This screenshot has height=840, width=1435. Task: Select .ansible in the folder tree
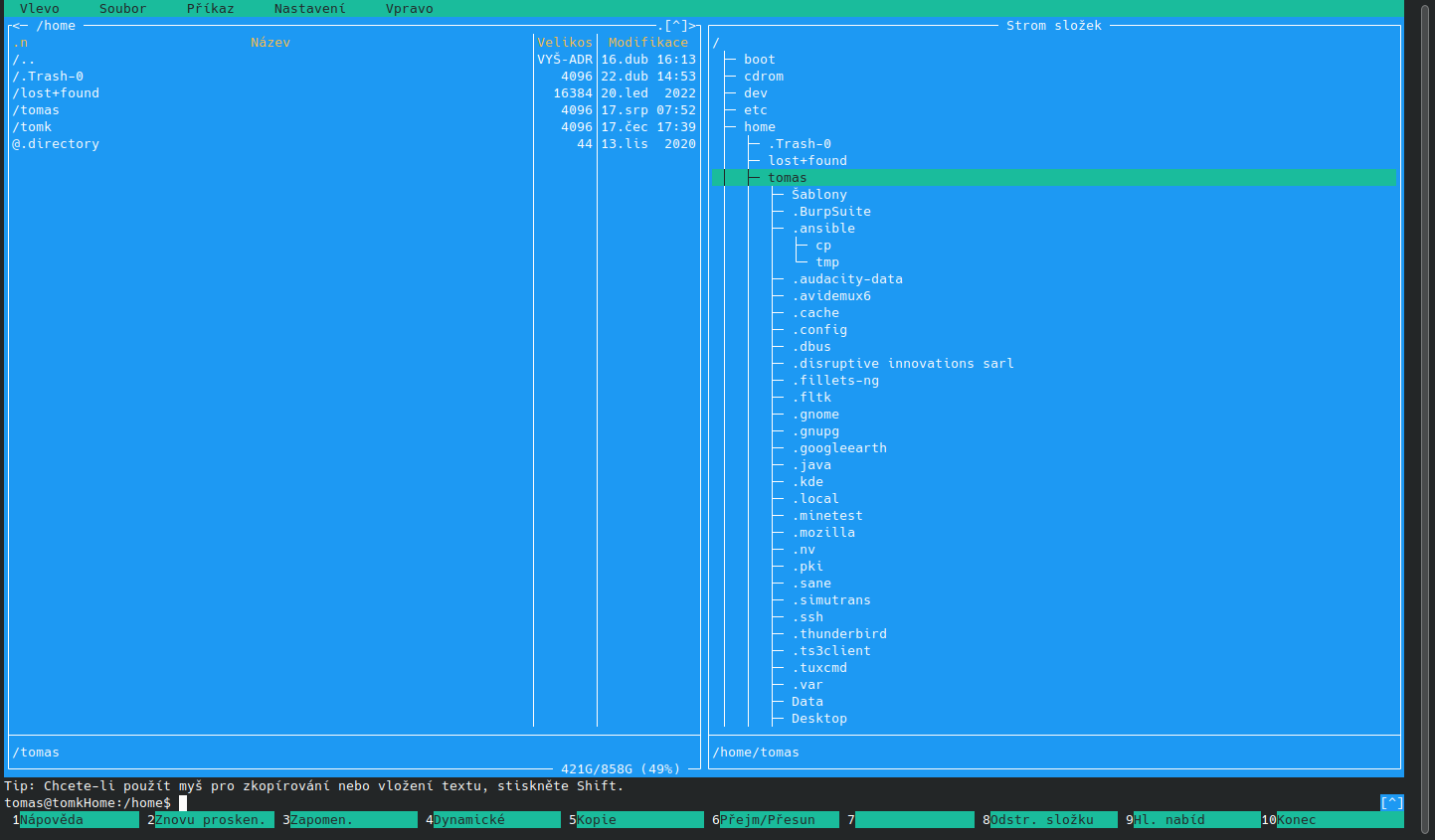[823, 229]
